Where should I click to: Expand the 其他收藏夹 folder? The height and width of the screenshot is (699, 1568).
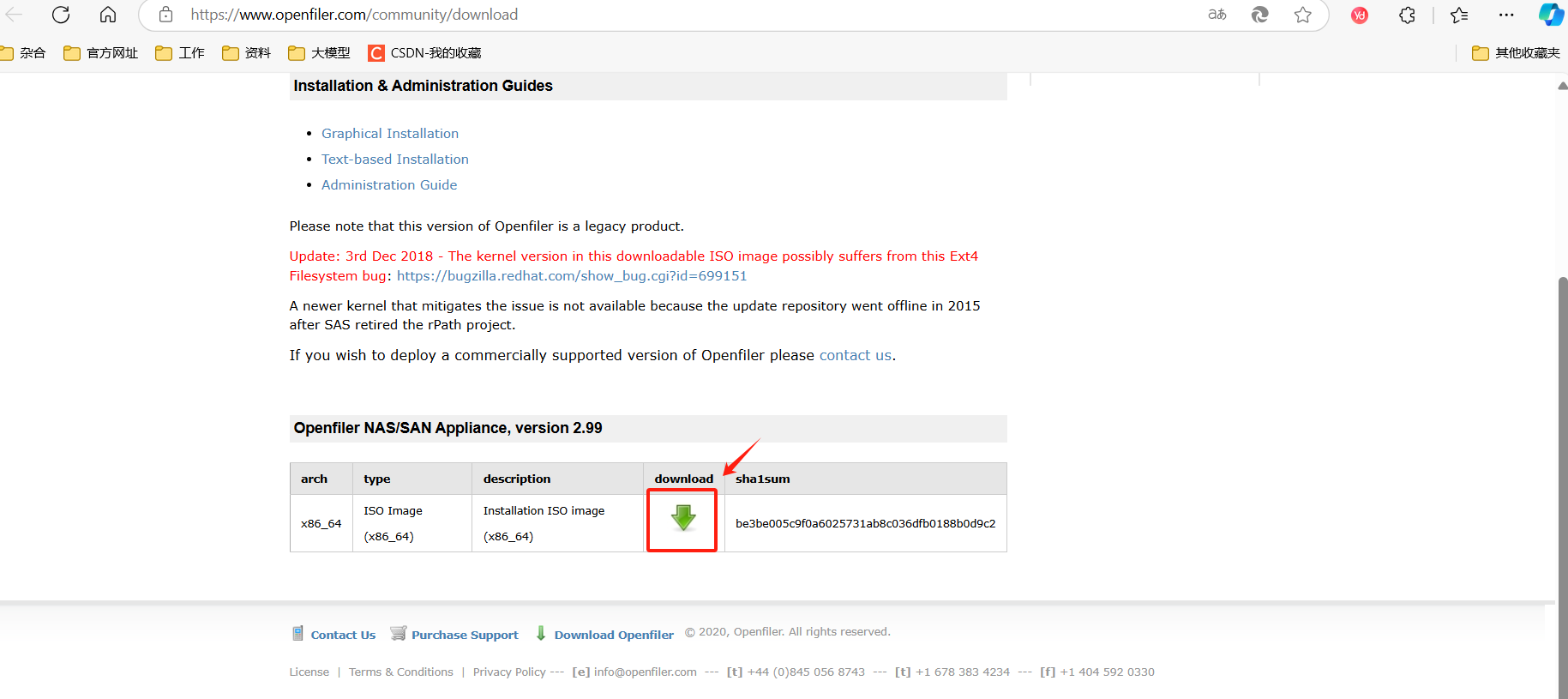1516,53
